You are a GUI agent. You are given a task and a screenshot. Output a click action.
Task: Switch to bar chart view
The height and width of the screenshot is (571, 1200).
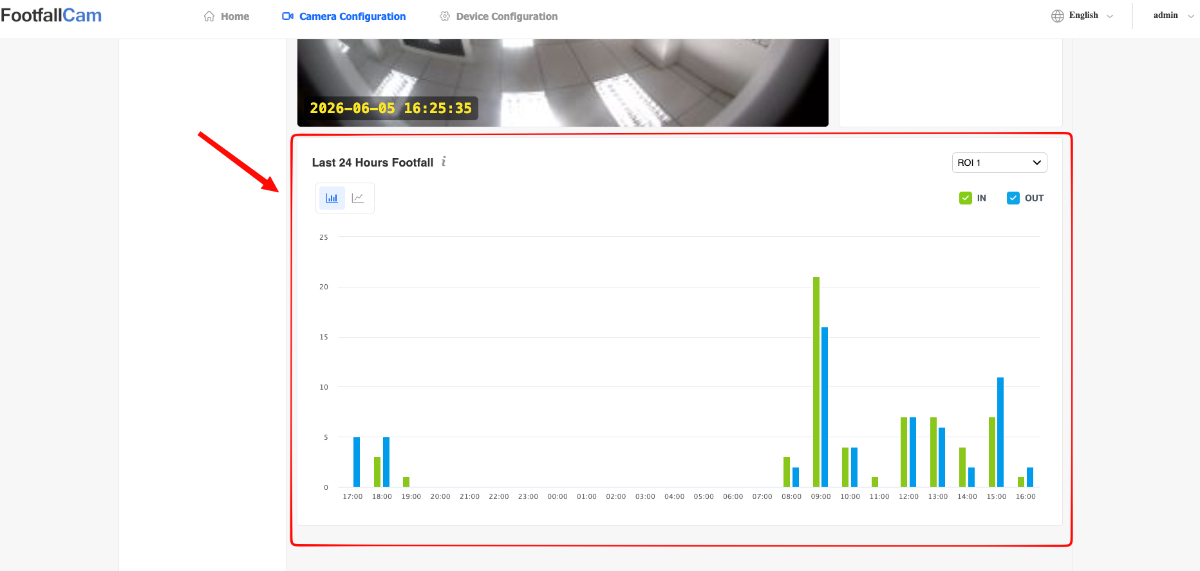pos(332,198)
